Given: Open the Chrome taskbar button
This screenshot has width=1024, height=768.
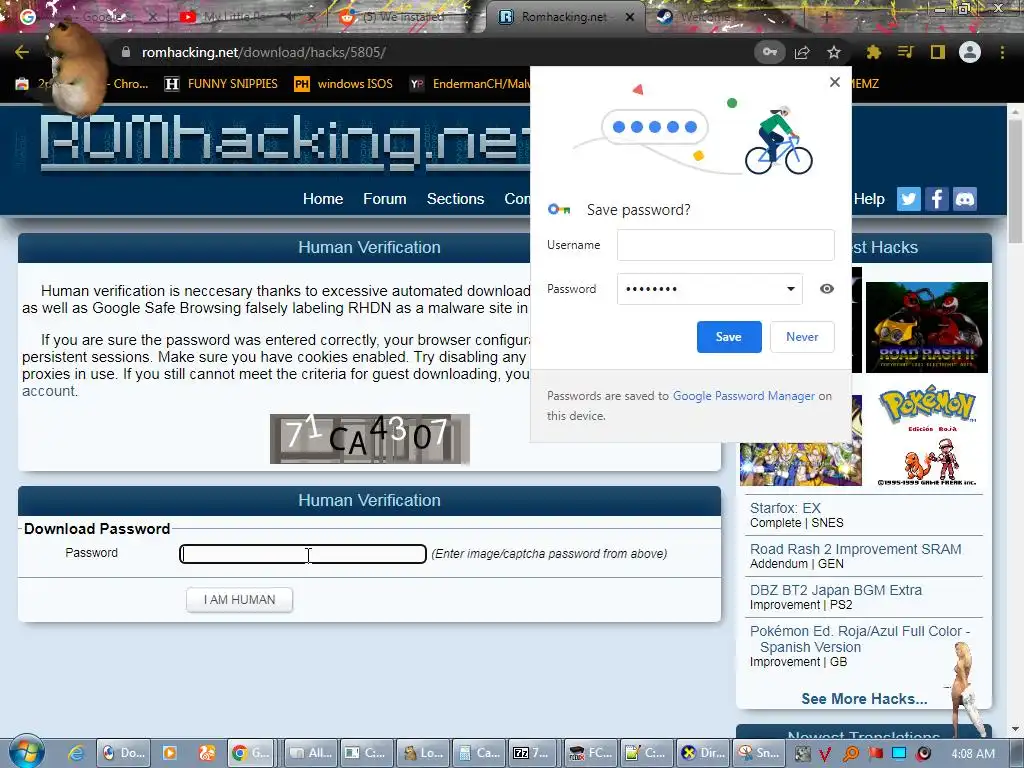Looking at the screenshot, I should [253, 753].
